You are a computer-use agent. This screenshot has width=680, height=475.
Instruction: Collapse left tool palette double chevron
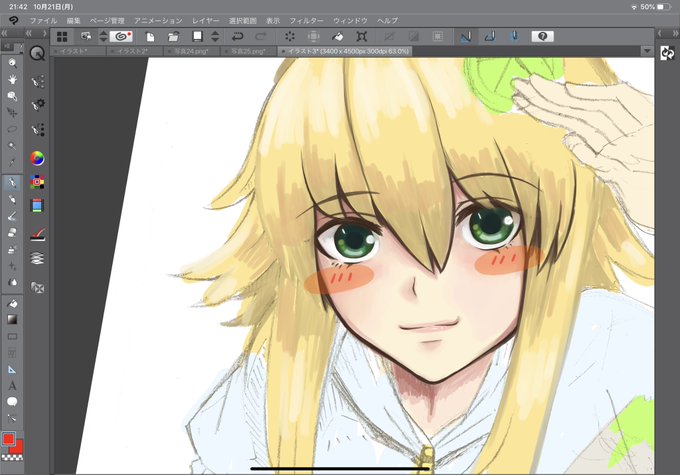5,33
